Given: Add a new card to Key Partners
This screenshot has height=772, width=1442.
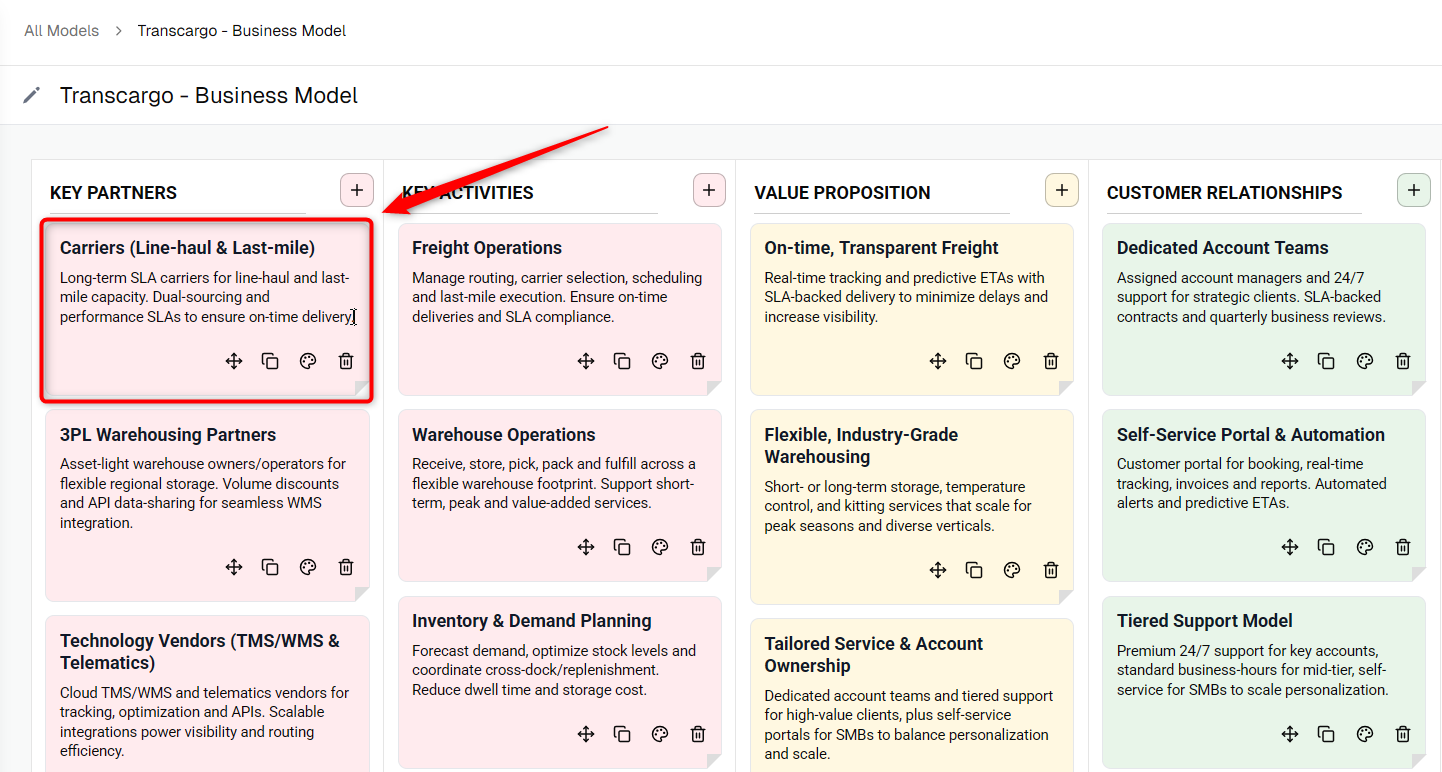Looking at the screenshot, I should point(357,190).
